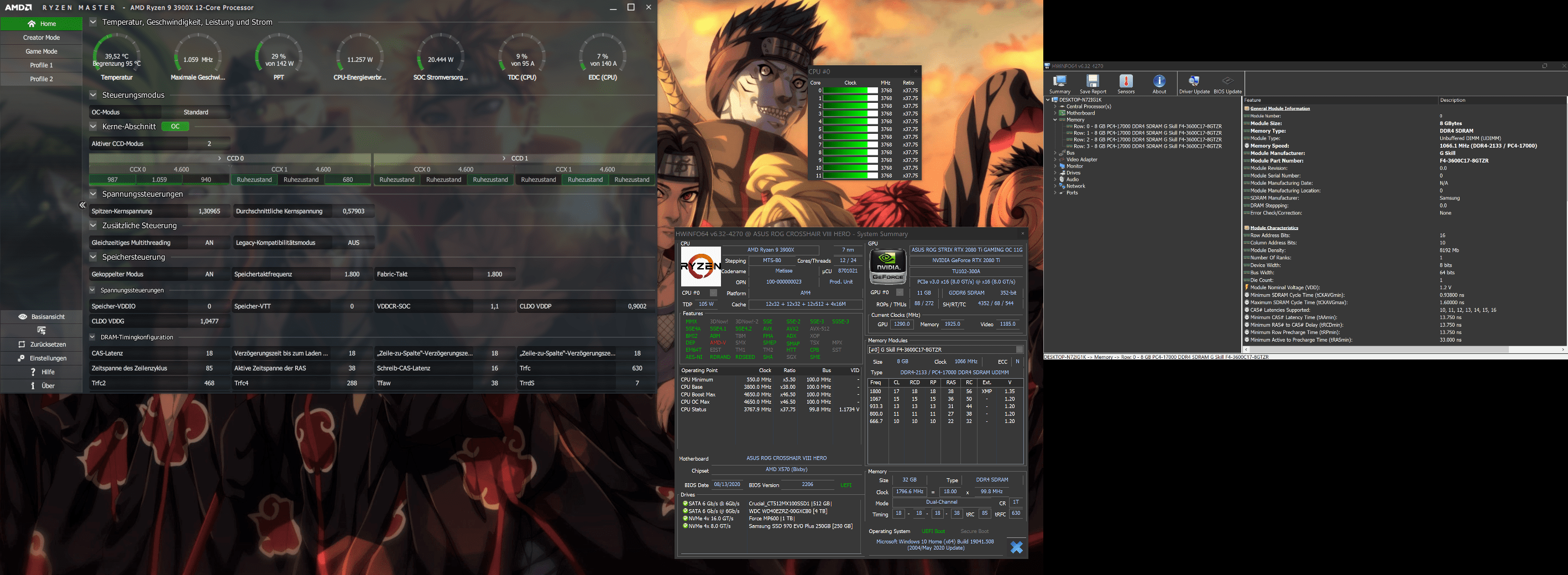Expand the CCD 1 chevron
Screen dimensions: 1568x575
[x=504, y=158]
